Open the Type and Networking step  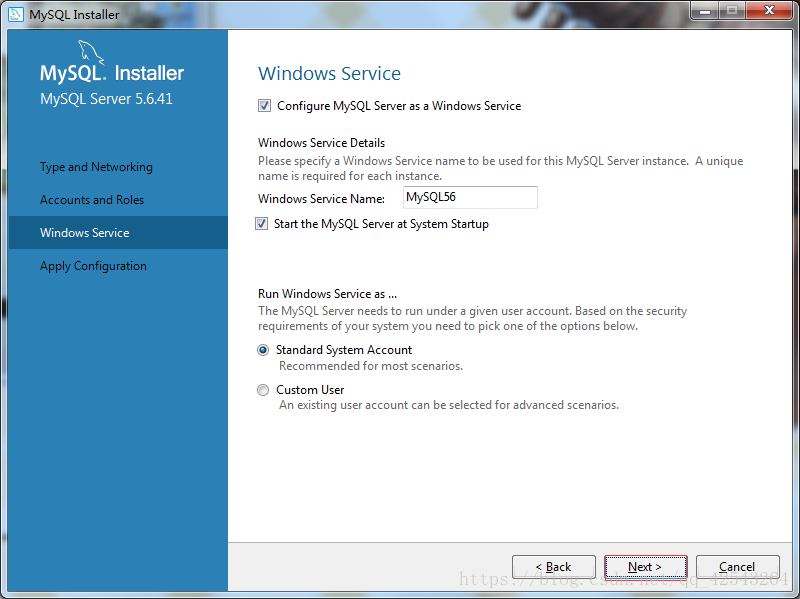[x=96, y=167]
